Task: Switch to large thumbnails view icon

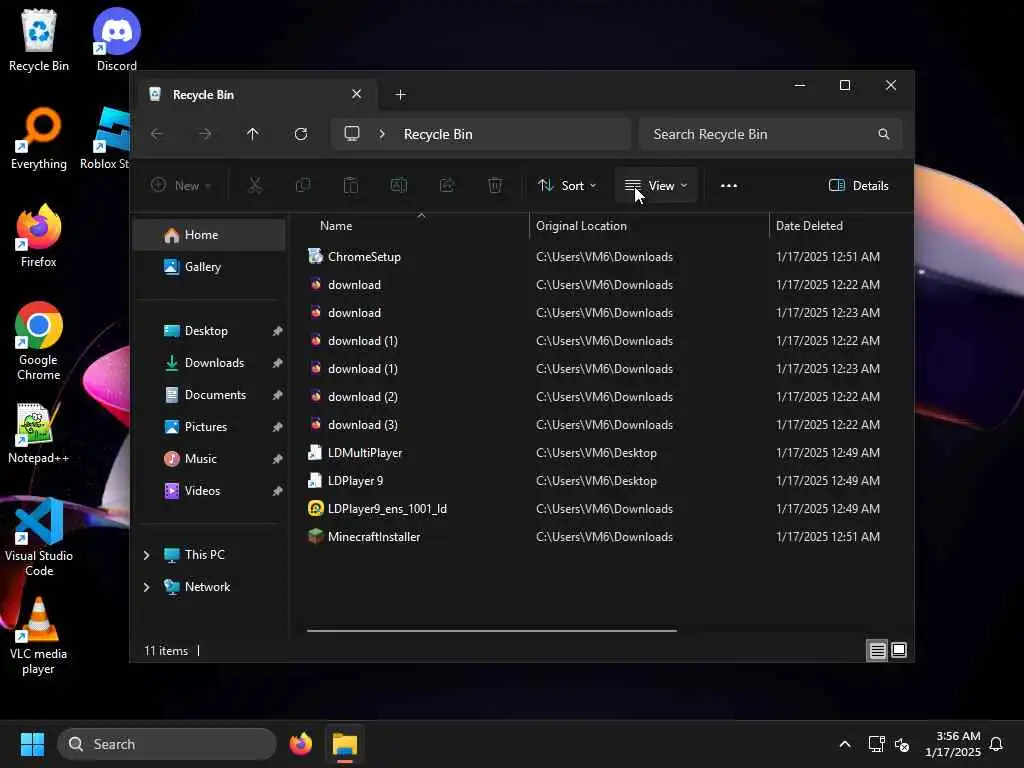Action: tap(899, 650)
